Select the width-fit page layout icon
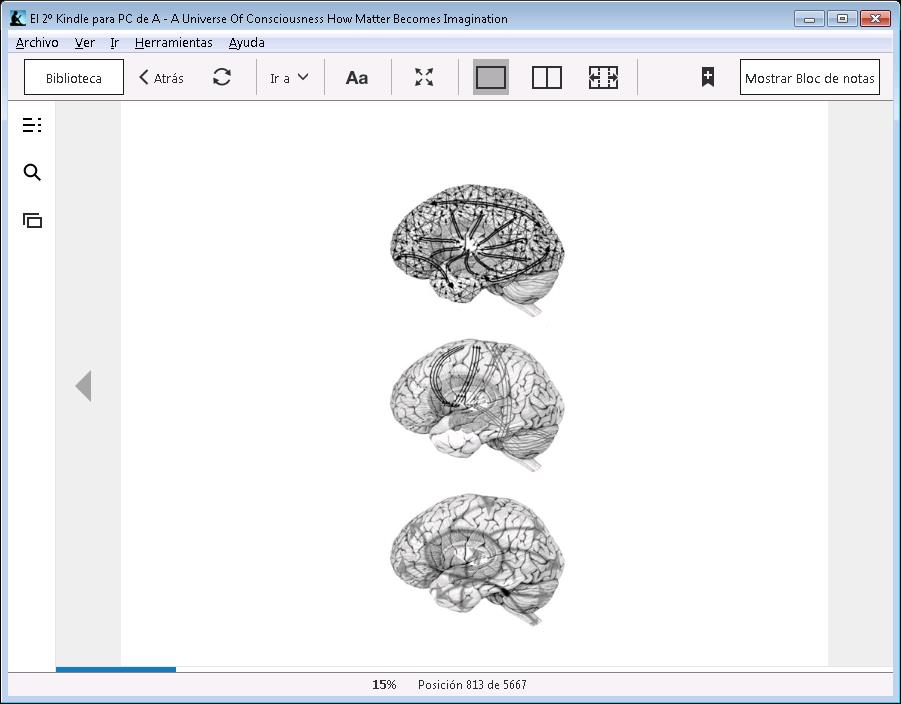The image size is (901, 704). tap(603, 77)
